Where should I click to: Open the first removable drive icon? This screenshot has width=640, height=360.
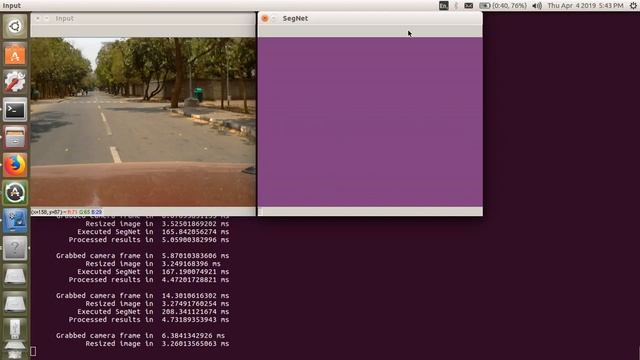pos(15,276)
